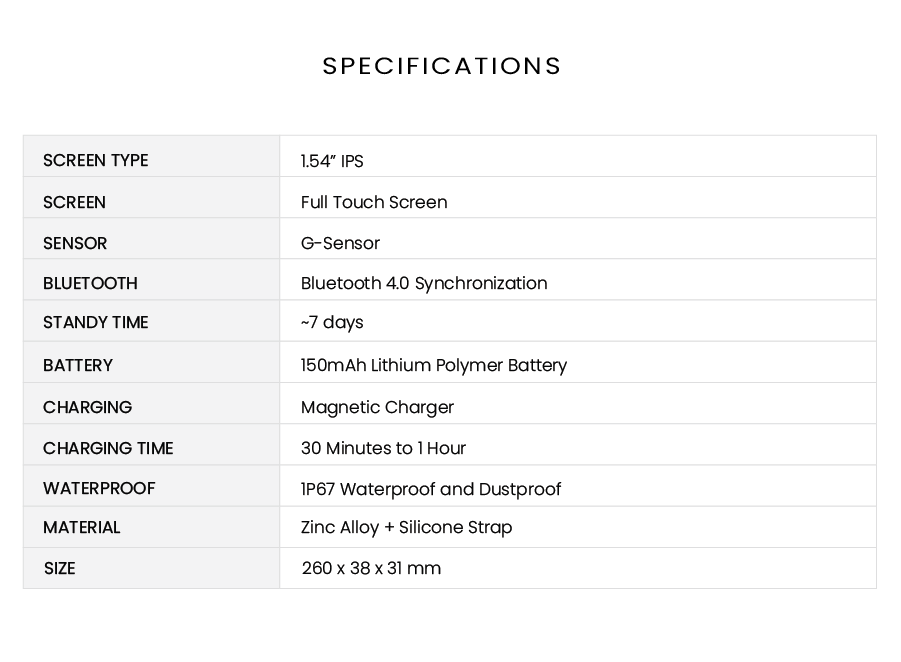
Task: Click the BLUETOOTH row label
Action: [x=90, y=283]
